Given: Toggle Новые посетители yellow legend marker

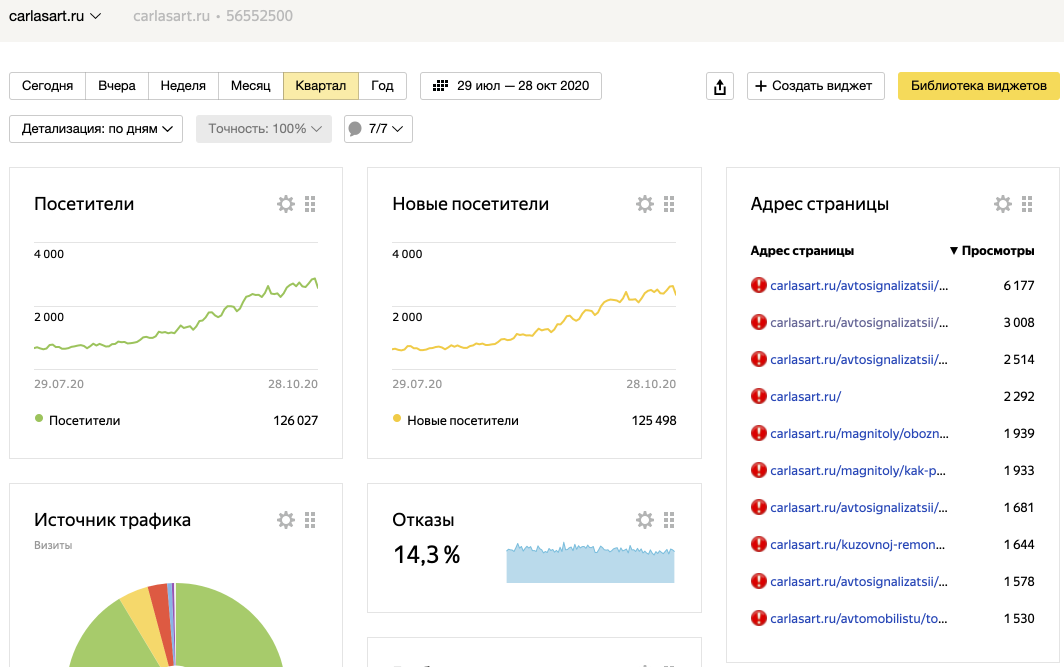Looking at the screenshot, I should (397, 420).
